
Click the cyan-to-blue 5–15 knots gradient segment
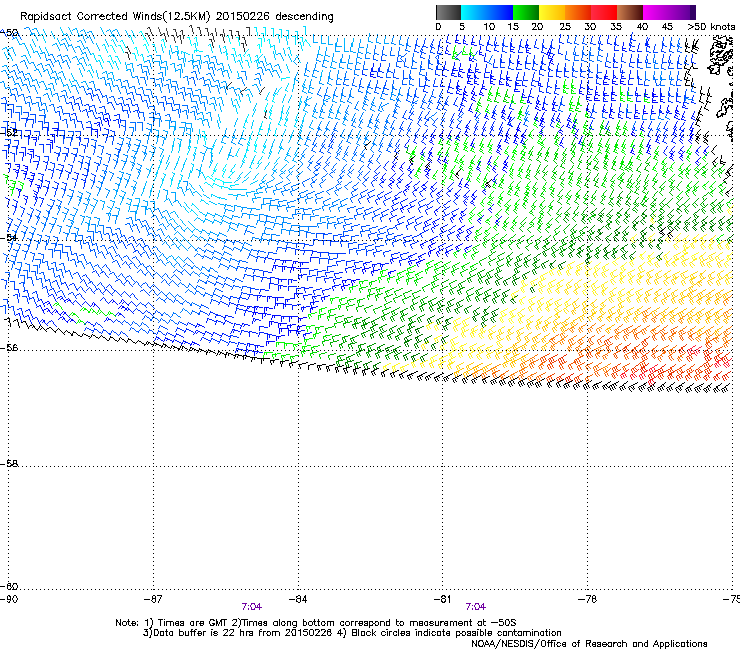(x=487, y=12)
